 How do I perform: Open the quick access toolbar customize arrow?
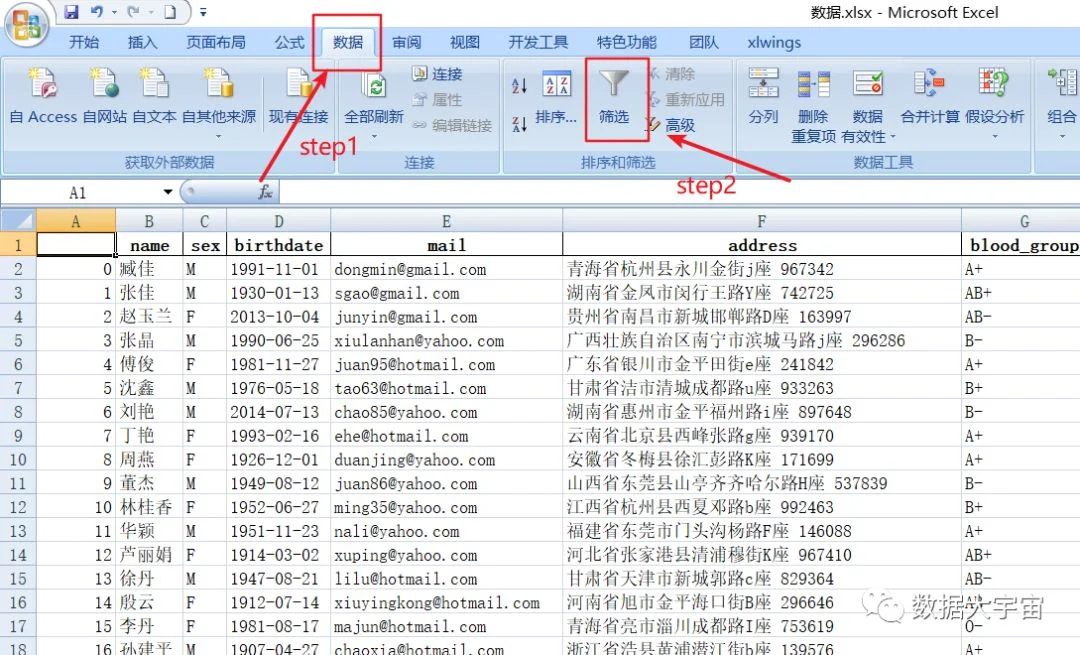tap(203, 12)
